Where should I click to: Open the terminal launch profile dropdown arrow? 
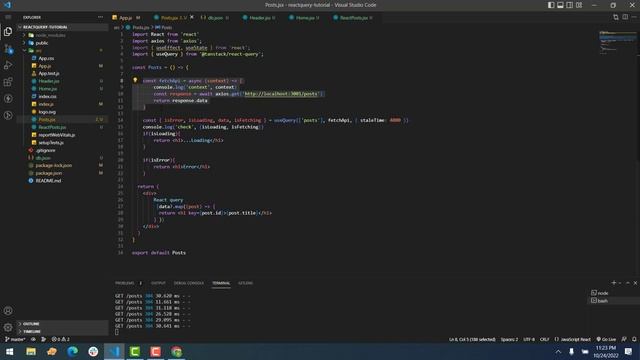(x=620, y=283)
